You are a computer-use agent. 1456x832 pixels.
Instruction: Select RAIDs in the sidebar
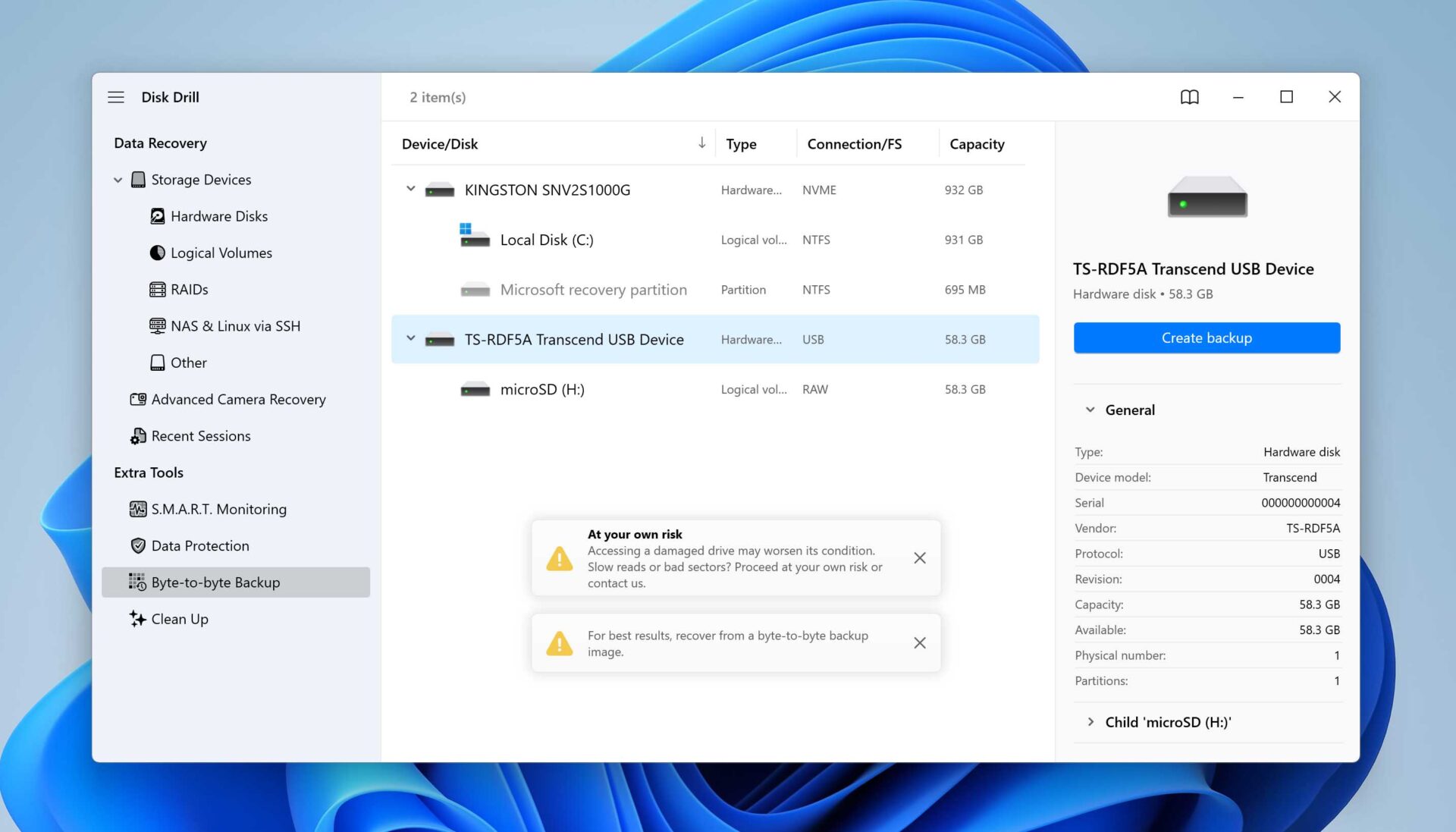[189, 289]
